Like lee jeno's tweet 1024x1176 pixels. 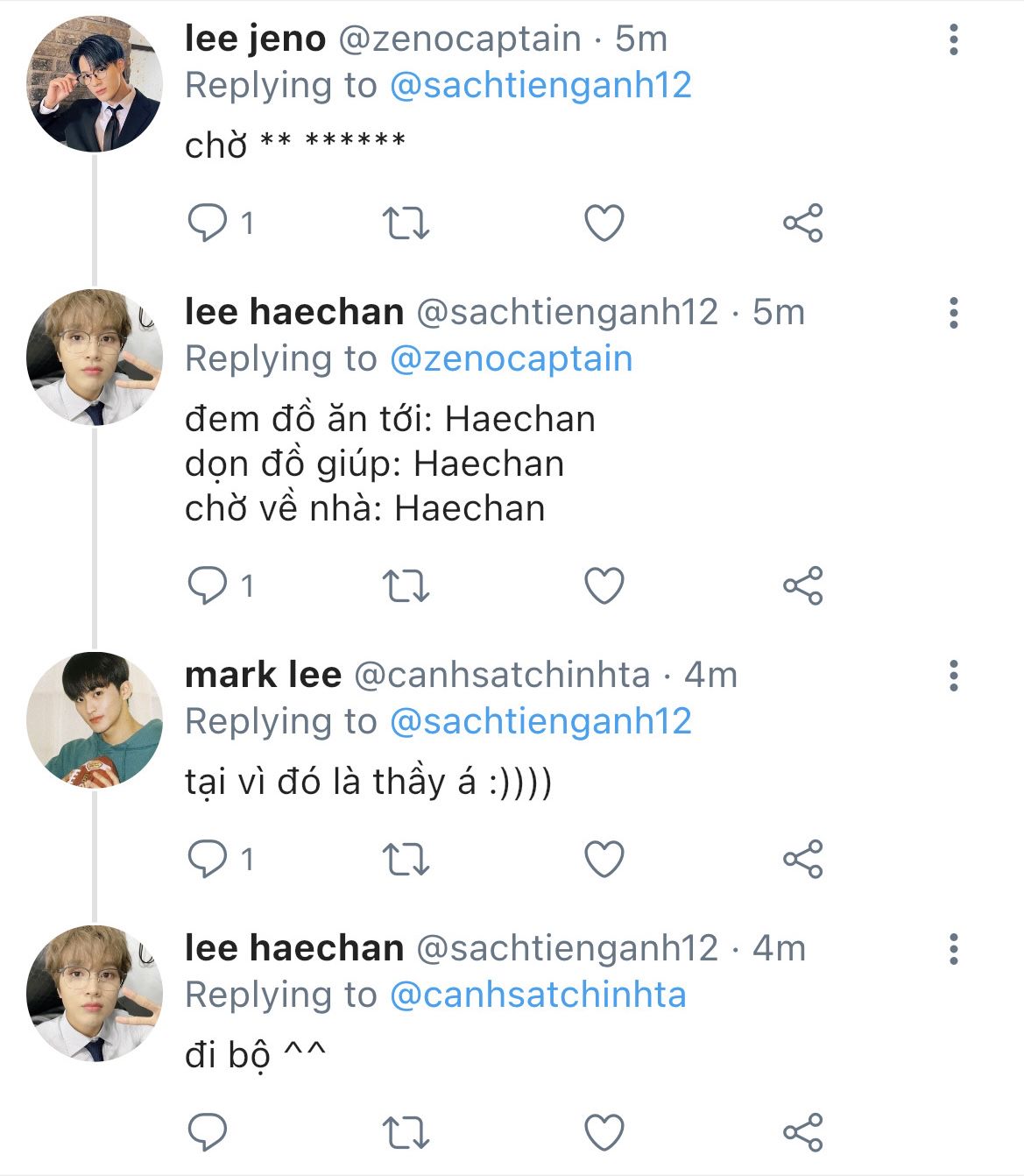point(604,223)
